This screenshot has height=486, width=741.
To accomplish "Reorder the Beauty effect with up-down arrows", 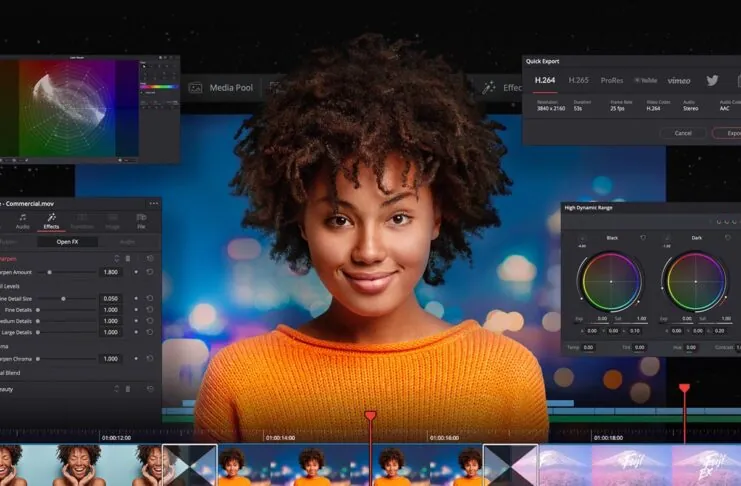I will coord(117,389).
